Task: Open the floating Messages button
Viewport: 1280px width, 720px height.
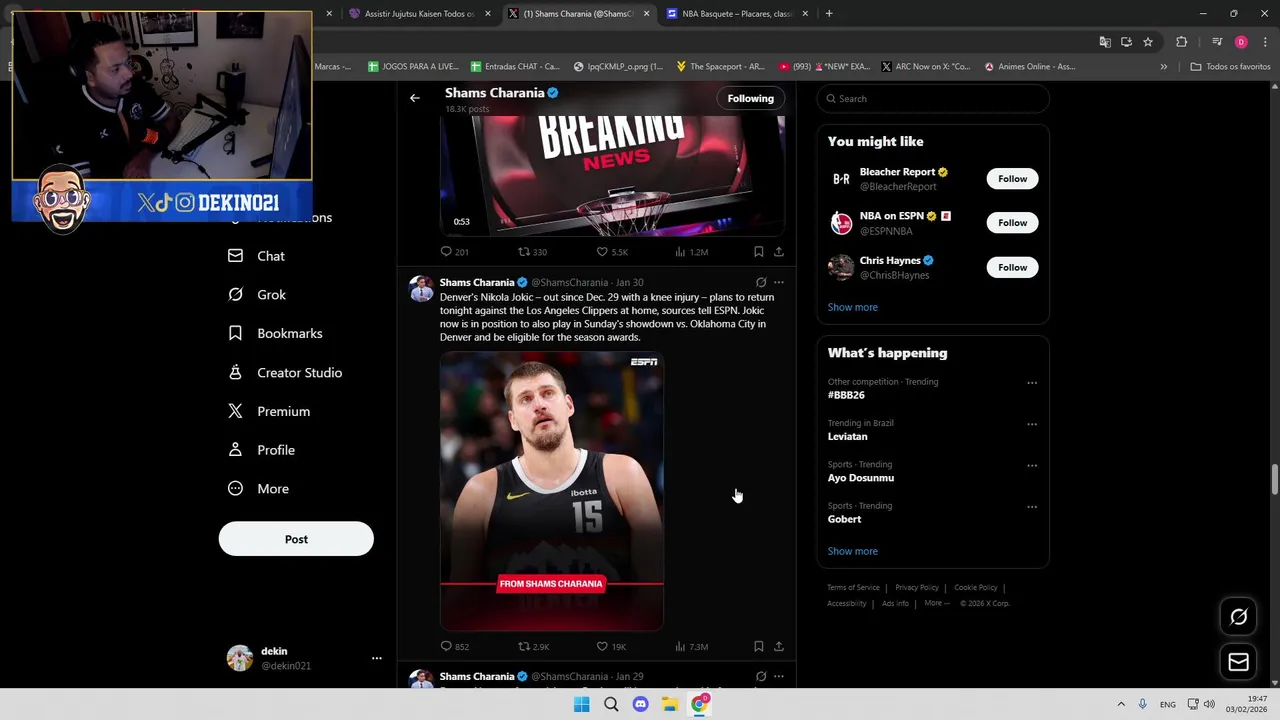Action: (1238, 662)
